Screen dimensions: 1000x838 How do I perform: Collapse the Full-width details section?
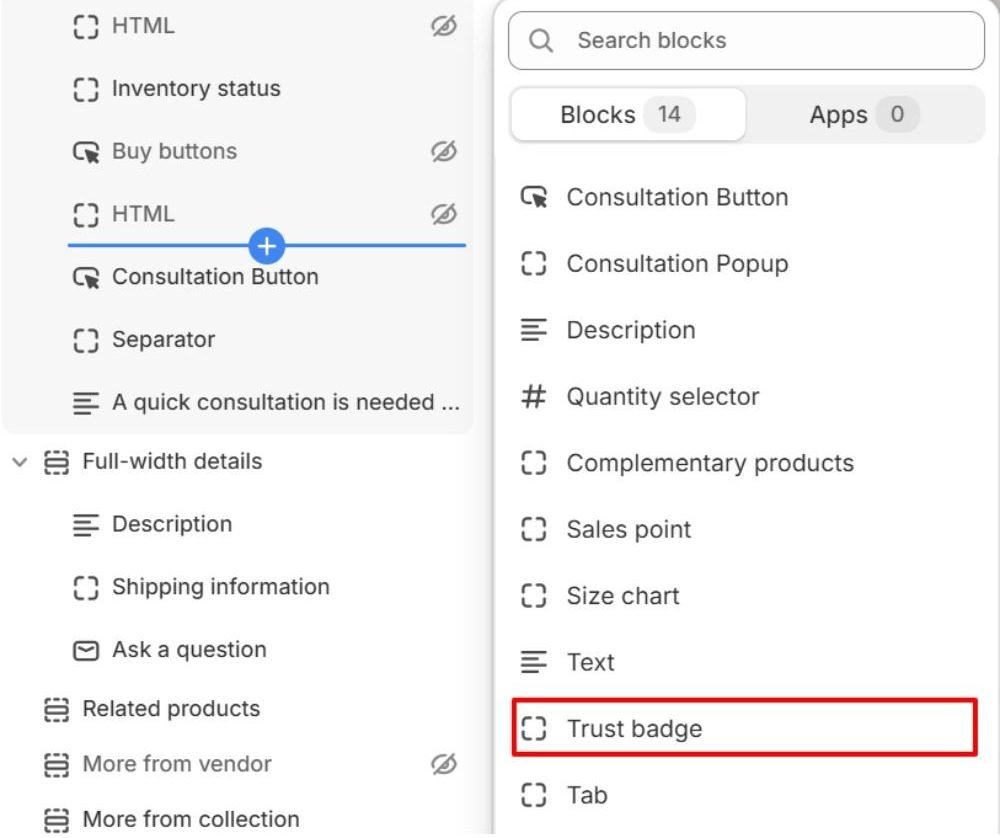coord(20,462)
